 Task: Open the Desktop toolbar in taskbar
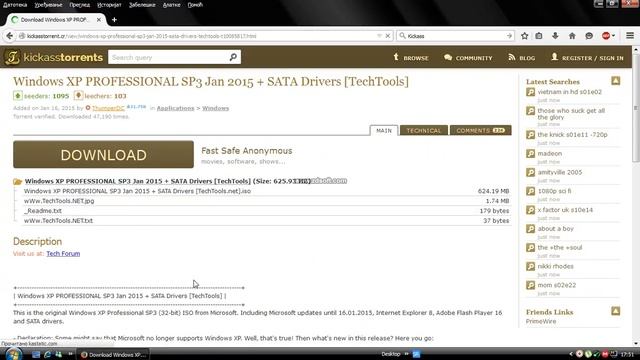coord(391,354)
